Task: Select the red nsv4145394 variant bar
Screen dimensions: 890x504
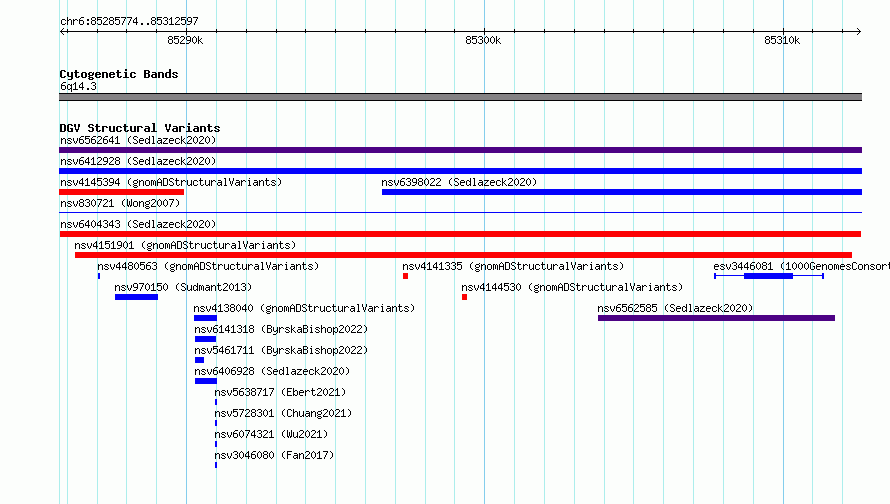Action: pyautogui.click(x=121, y=192)
